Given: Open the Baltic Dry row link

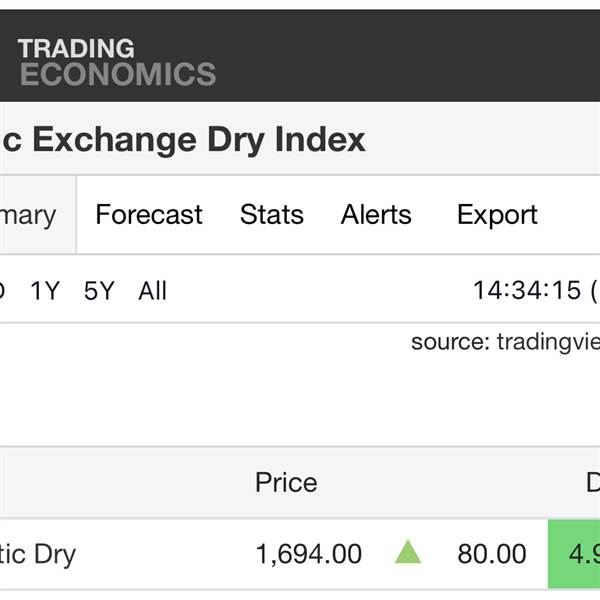Looking at the screenshot, I should pyautogui.click(x=38, y=554).
